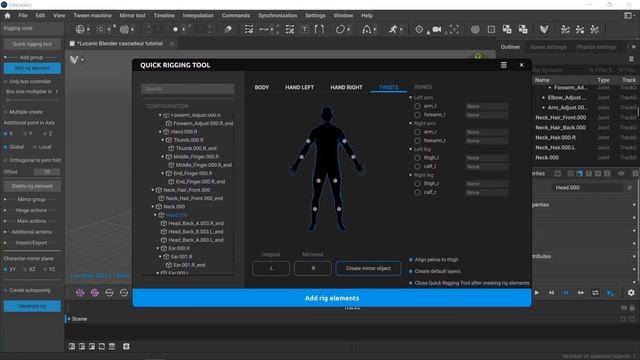Select the arm_l twist radio button

(417, 106)
